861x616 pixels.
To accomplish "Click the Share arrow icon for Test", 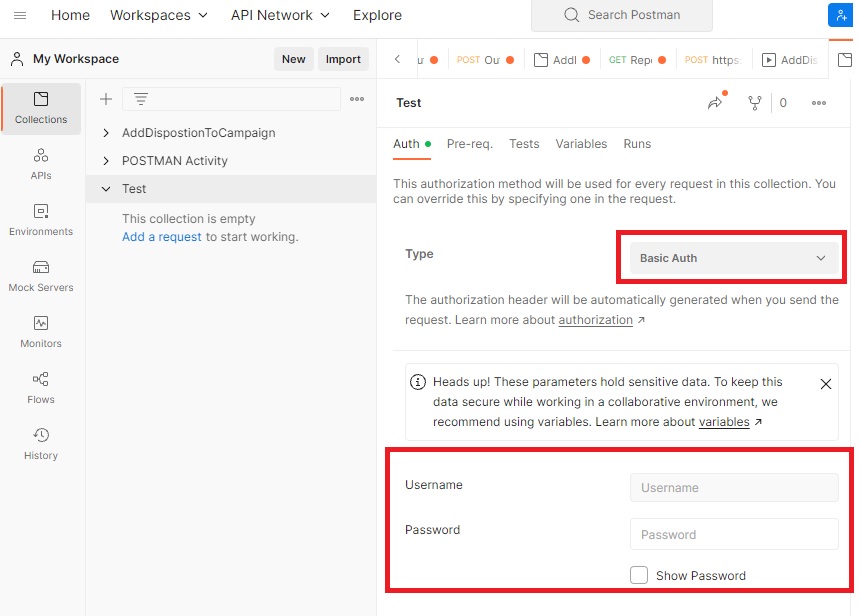I will click(x=715, y=103).
